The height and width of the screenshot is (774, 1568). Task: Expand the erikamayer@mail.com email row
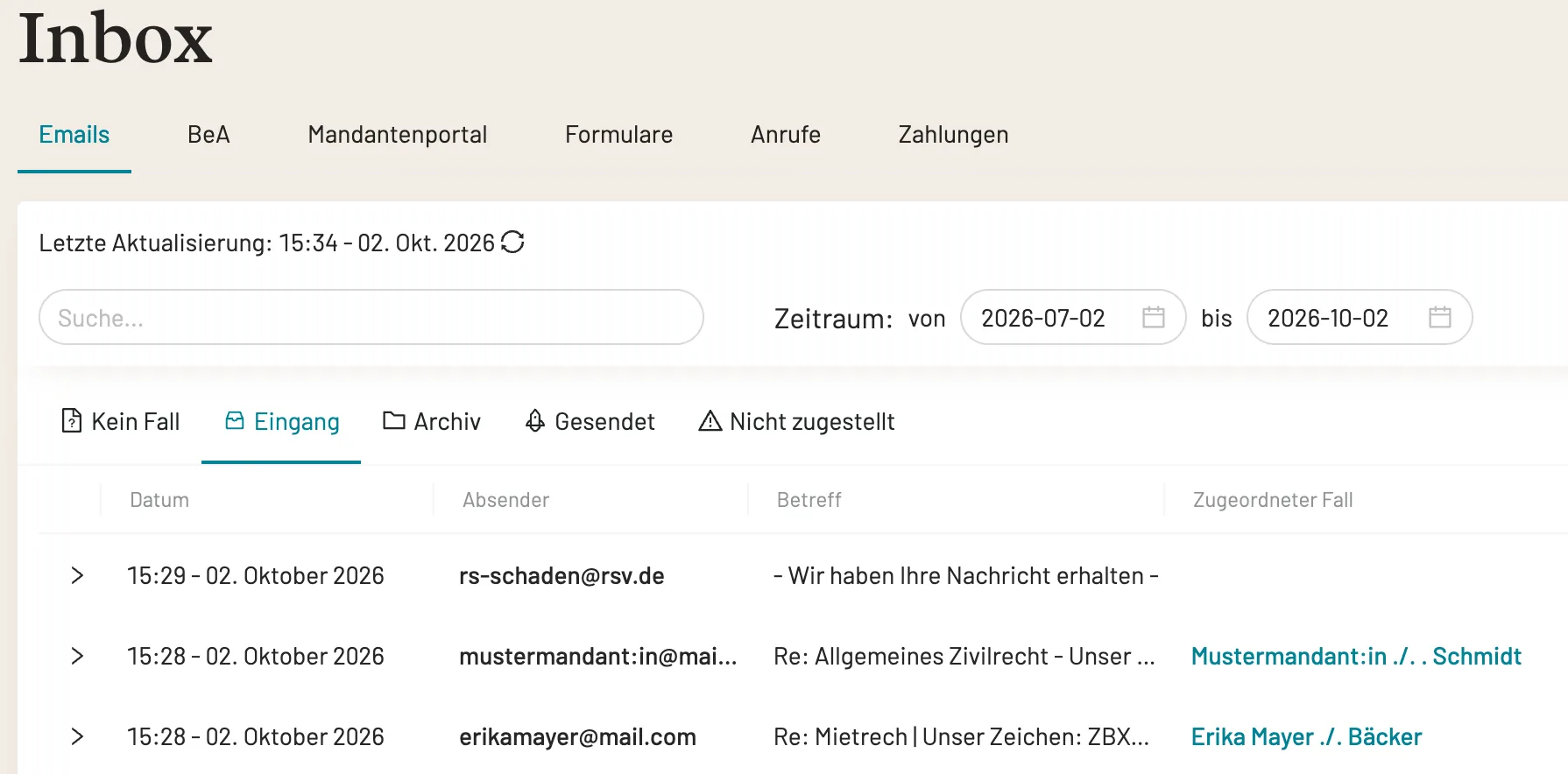(77, 736)
